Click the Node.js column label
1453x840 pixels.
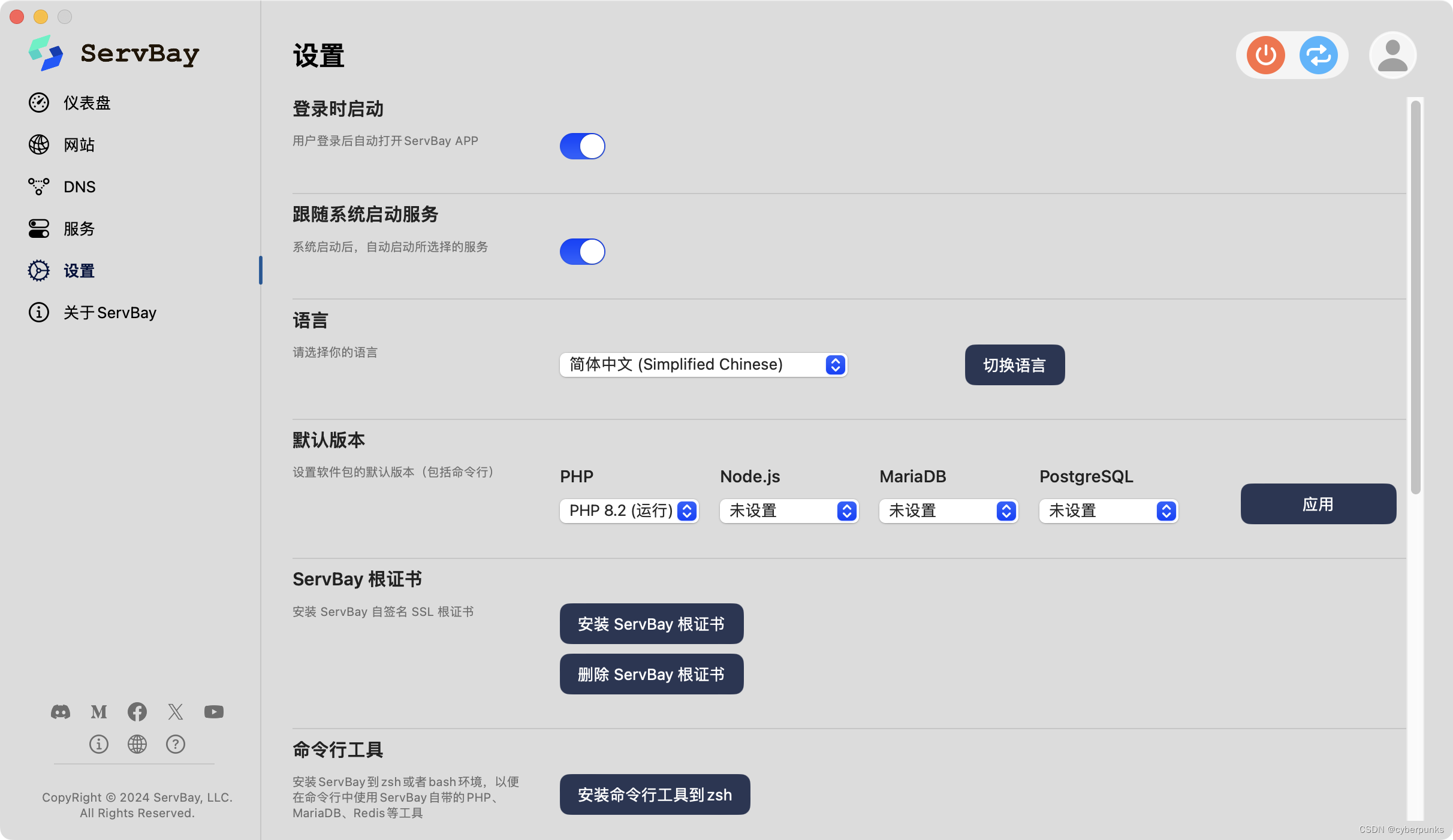(750, 476)
